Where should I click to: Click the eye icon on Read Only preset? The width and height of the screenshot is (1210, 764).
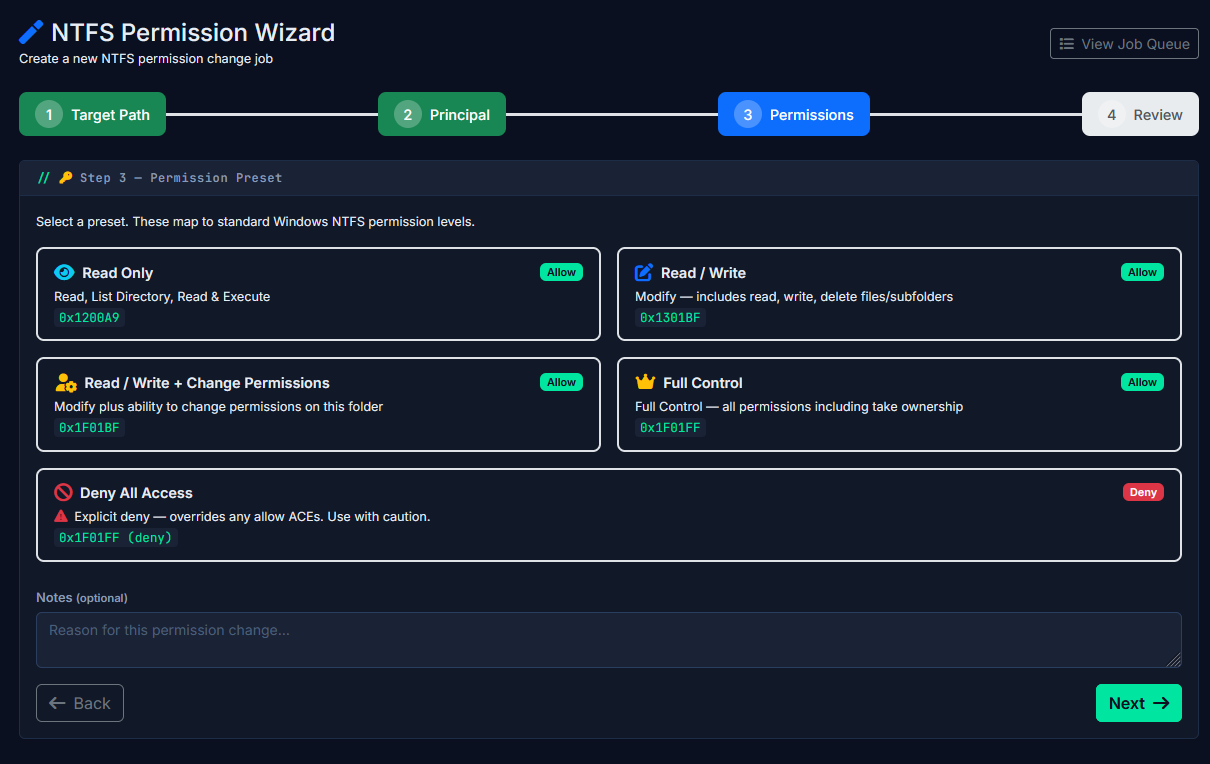(64, 272)
